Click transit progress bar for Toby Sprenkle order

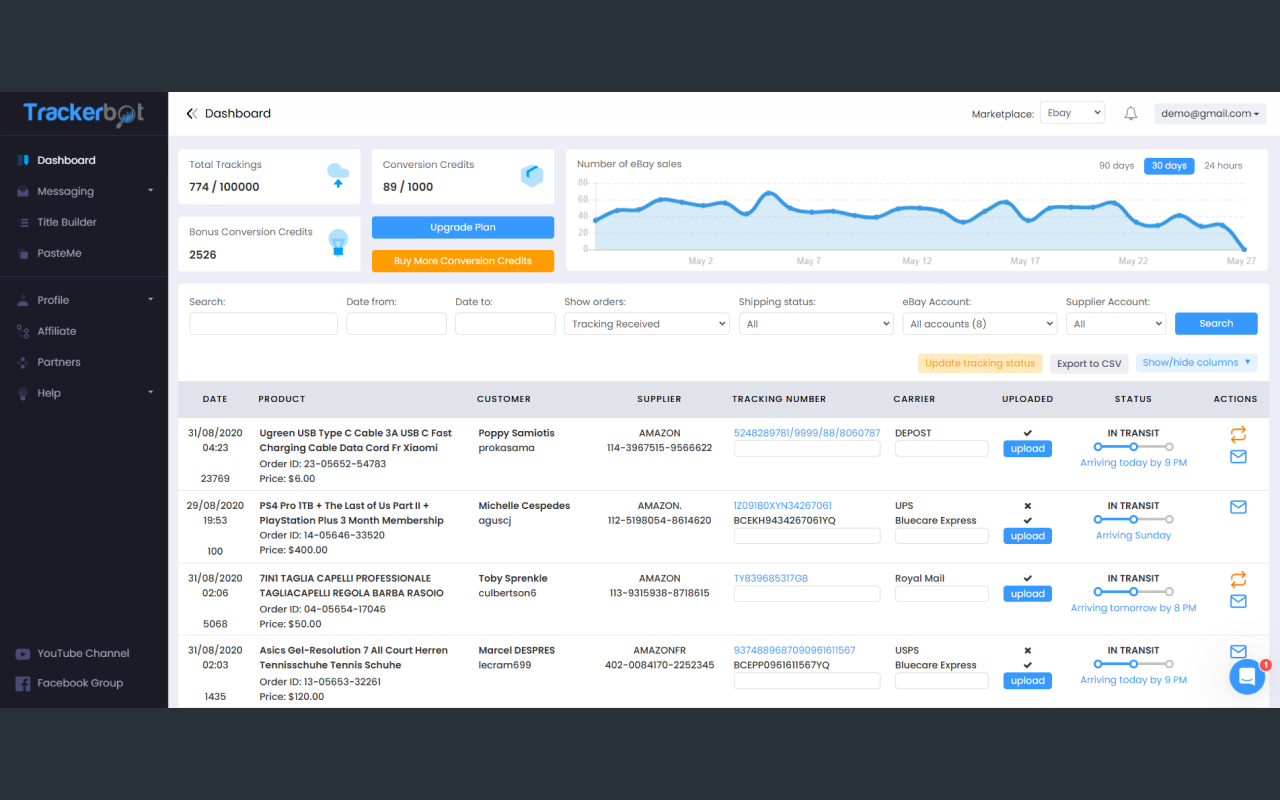(1133, 592)
